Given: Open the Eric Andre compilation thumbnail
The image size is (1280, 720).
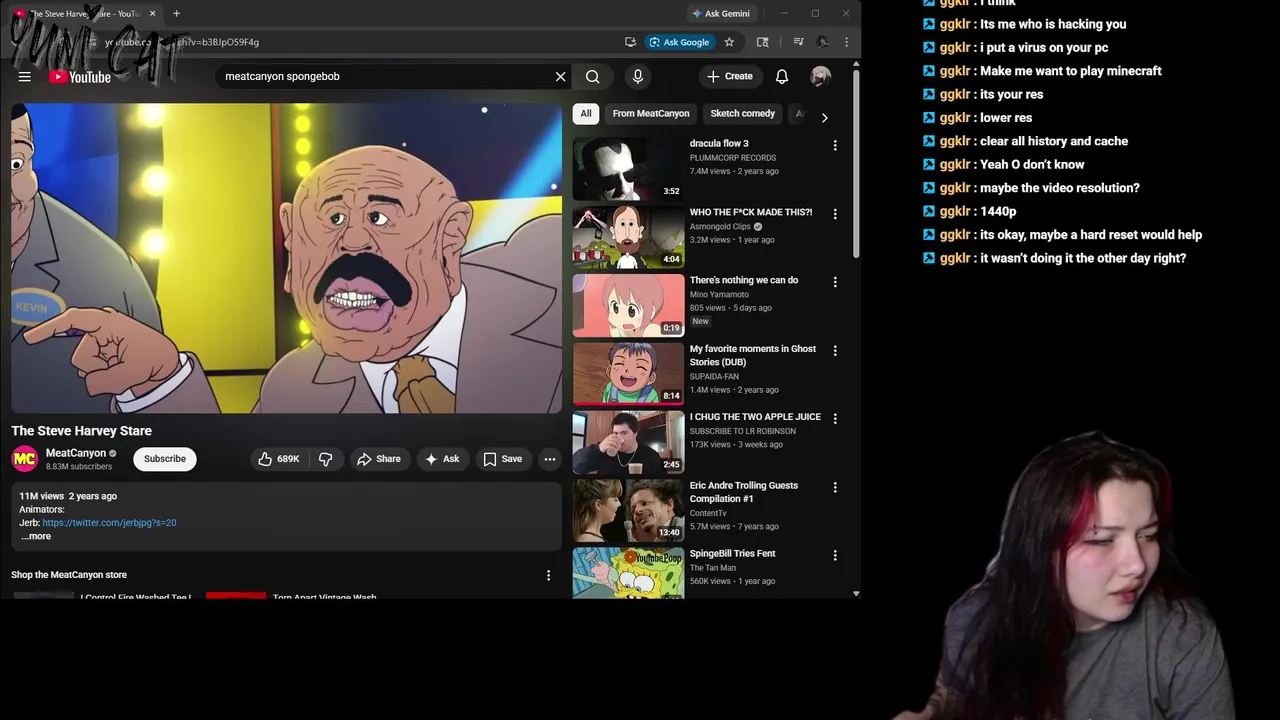Looking at the screenshot, I should (x=628, y=510).
